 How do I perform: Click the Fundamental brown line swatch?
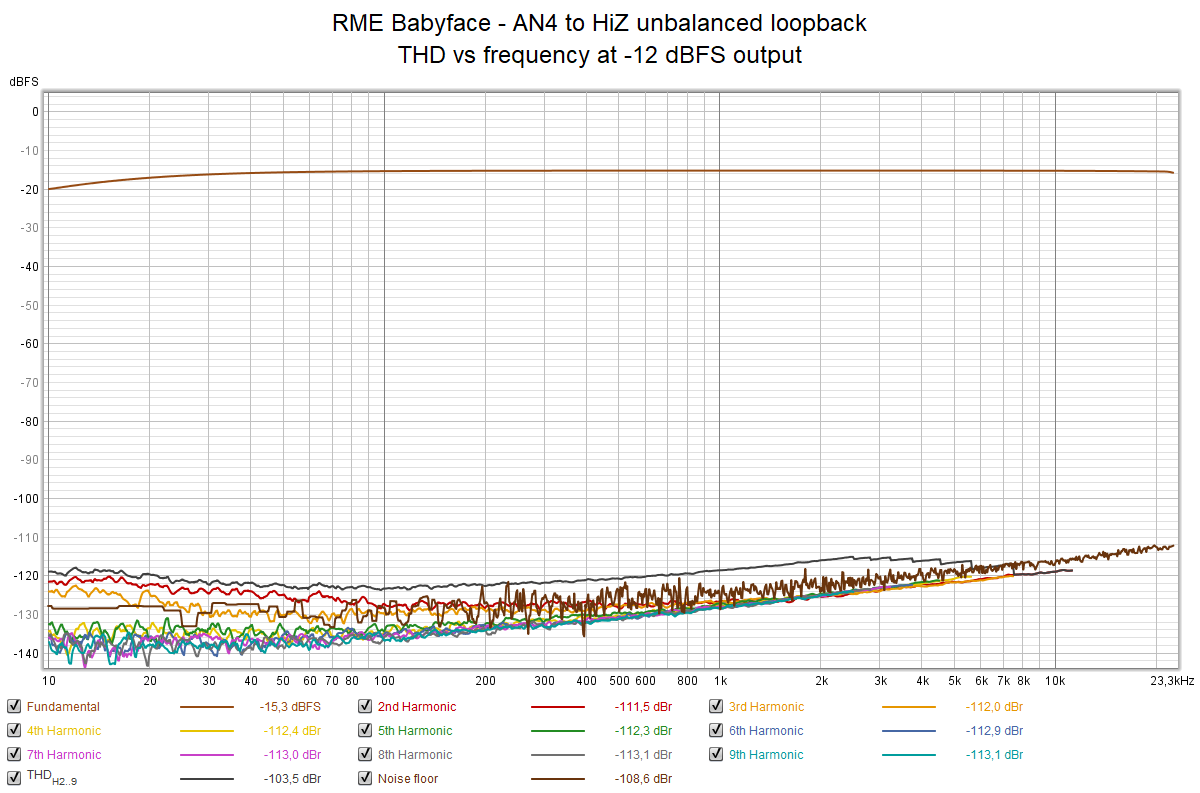pyautogui.click(x=207, y=707)
